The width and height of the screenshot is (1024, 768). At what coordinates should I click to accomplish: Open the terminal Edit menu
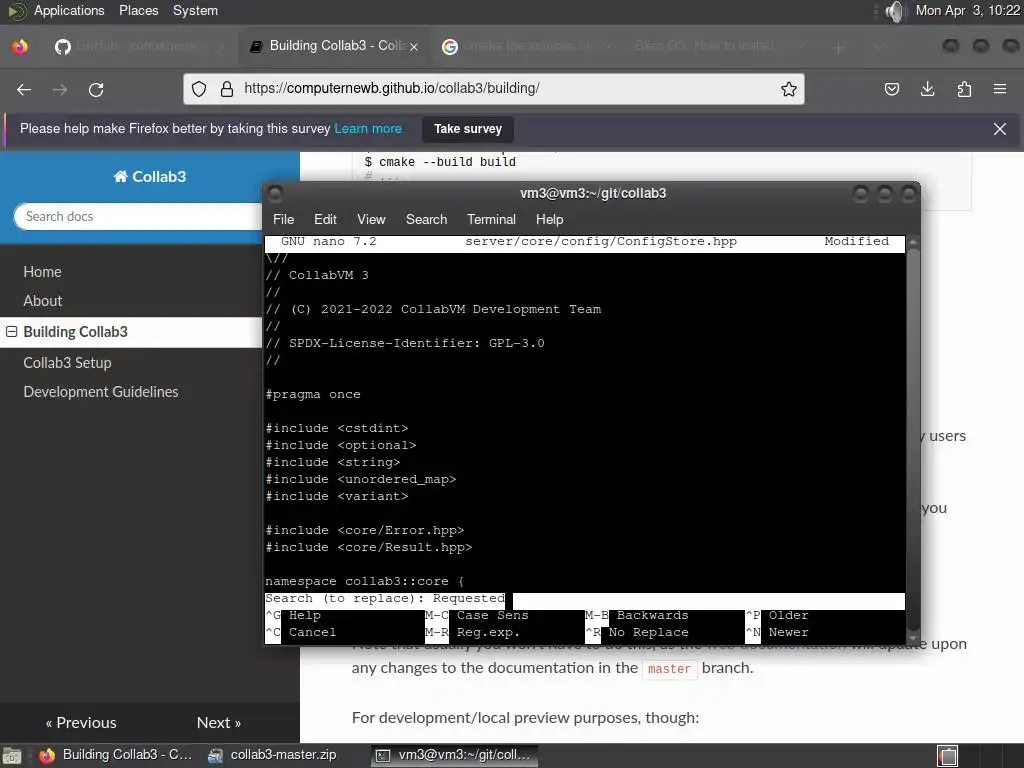pos(325,219)
